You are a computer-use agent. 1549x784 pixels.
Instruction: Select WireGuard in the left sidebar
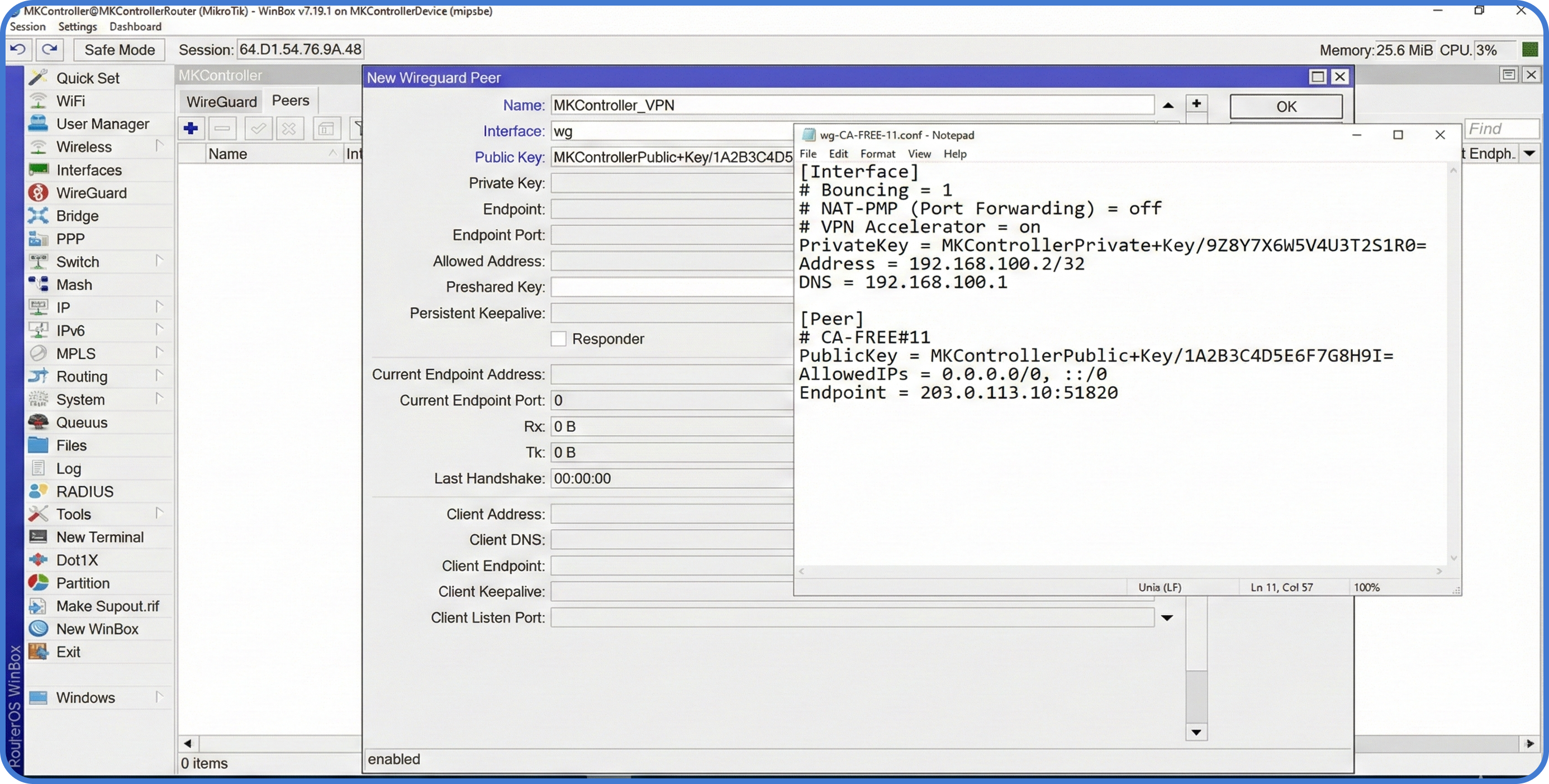(92, 192)
